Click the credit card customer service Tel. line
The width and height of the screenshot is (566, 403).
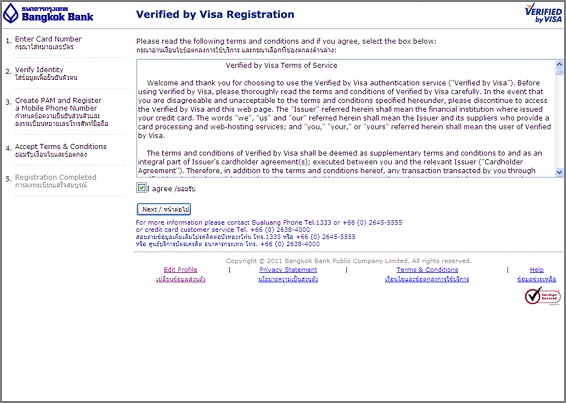(223, 230)
